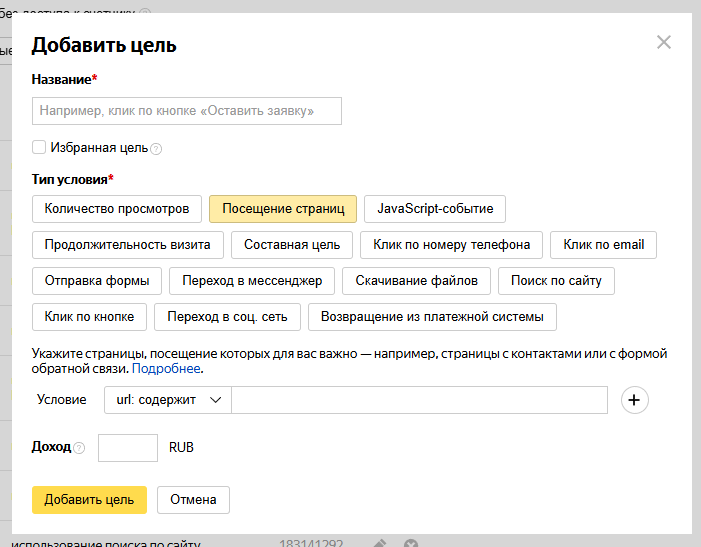The width and height of the screenshot is (701, 547).
Task: Choose Клик по кнопке condition type
Action: pyautogui.click(x=89, y=317)
